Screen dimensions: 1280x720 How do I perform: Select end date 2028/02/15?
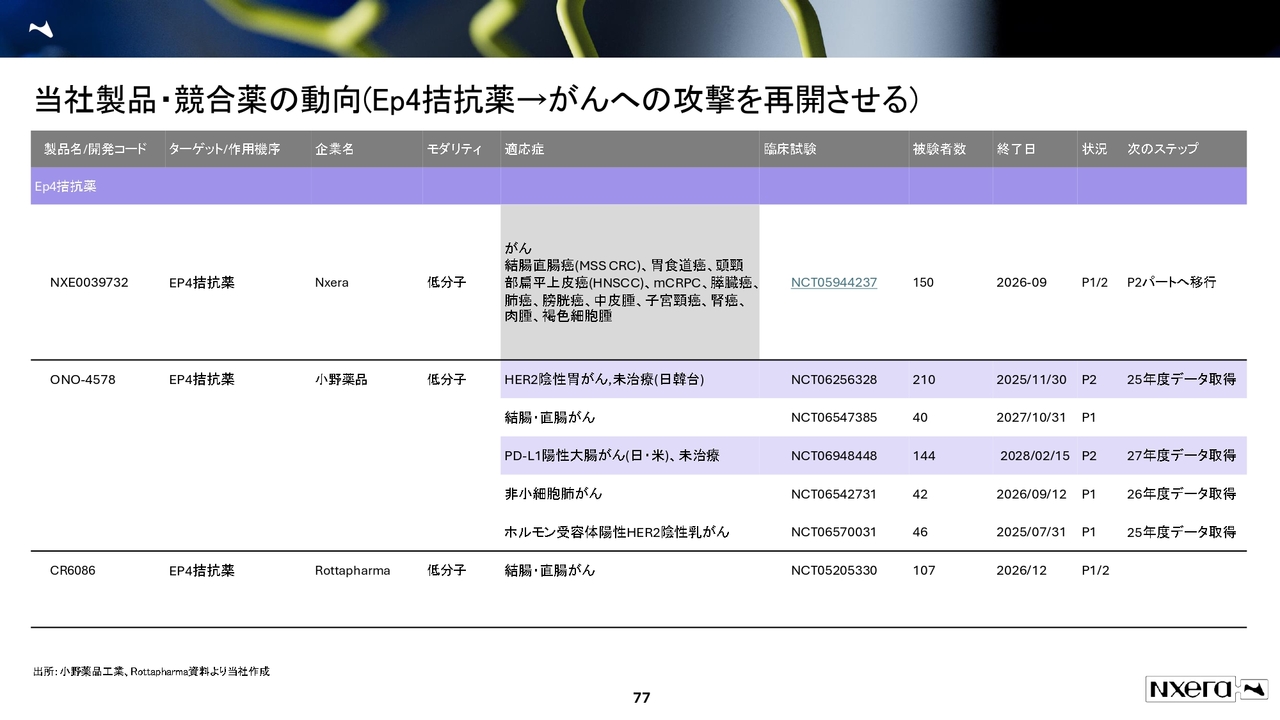pos(1035,455)
